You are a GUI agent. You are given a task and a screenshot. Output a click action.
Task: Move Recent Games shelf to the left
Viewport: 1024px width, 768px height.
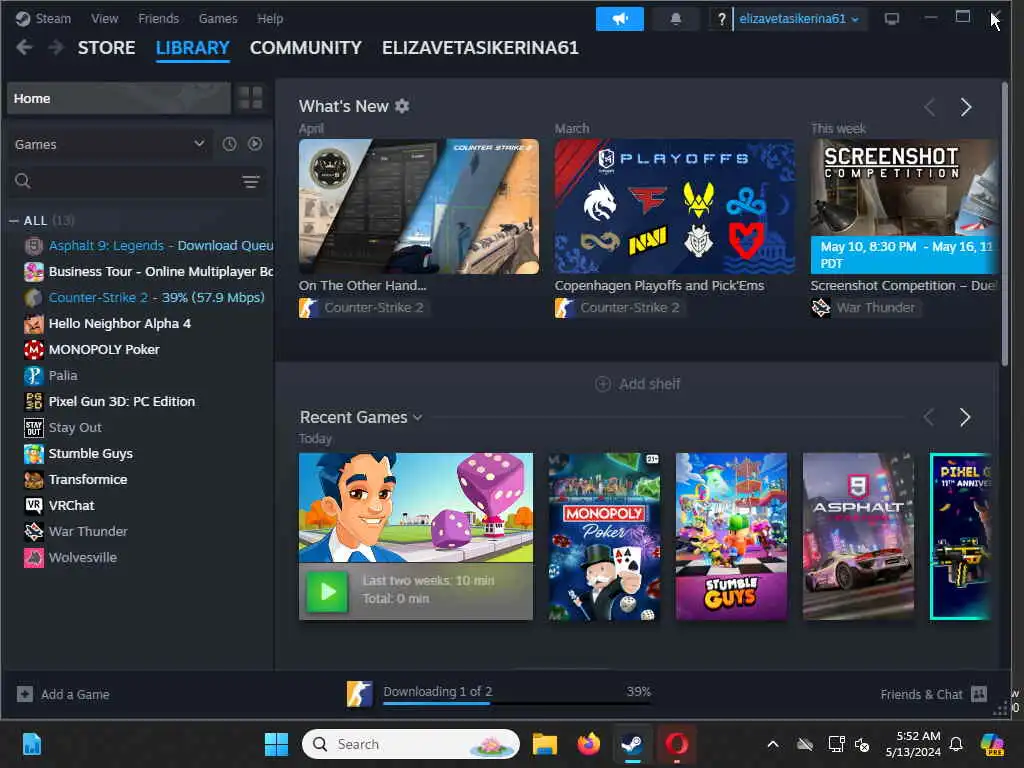click(929, 417)
